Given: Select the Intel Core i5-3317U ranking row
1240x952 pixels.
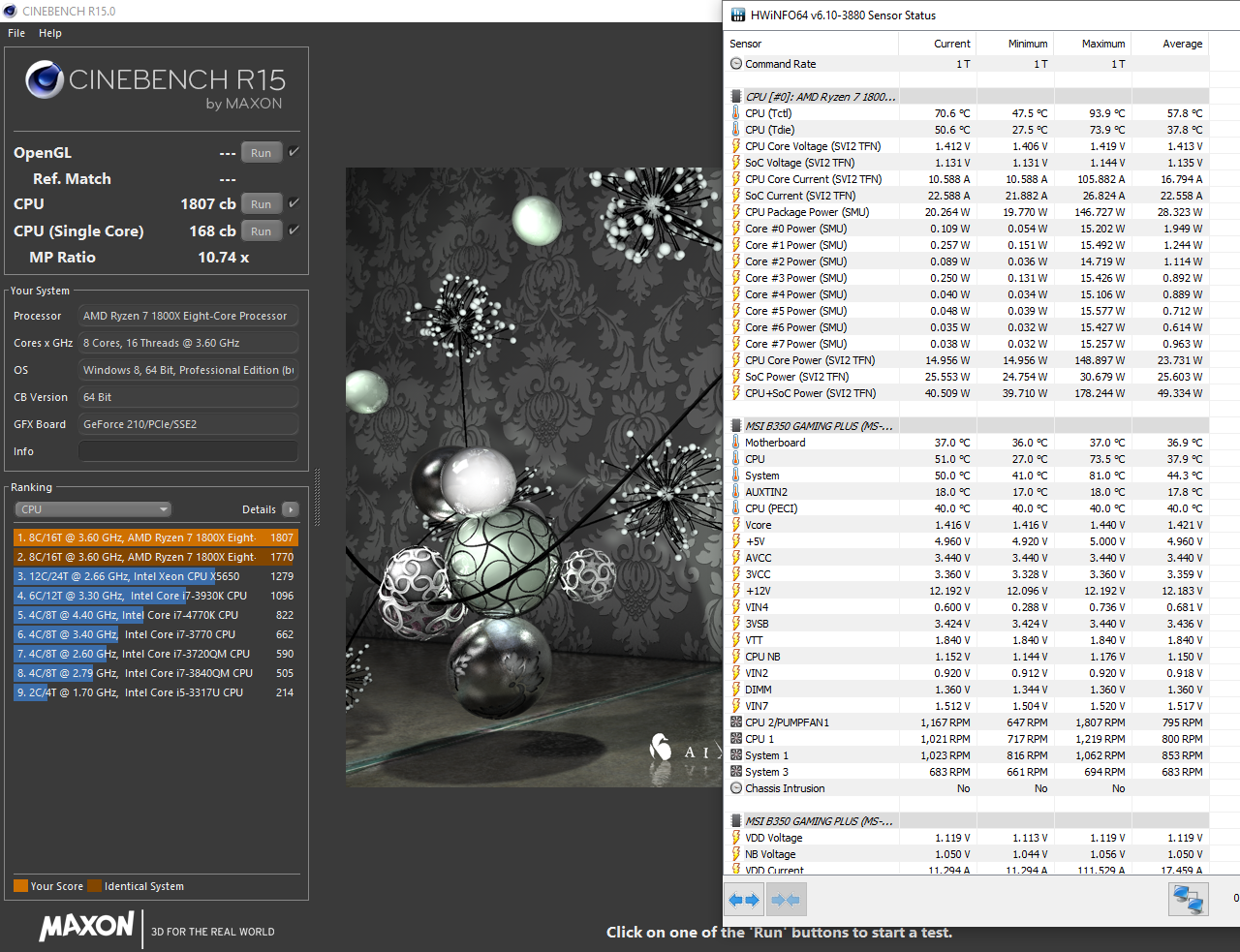Looking at the screenshot, I should 156,692.
